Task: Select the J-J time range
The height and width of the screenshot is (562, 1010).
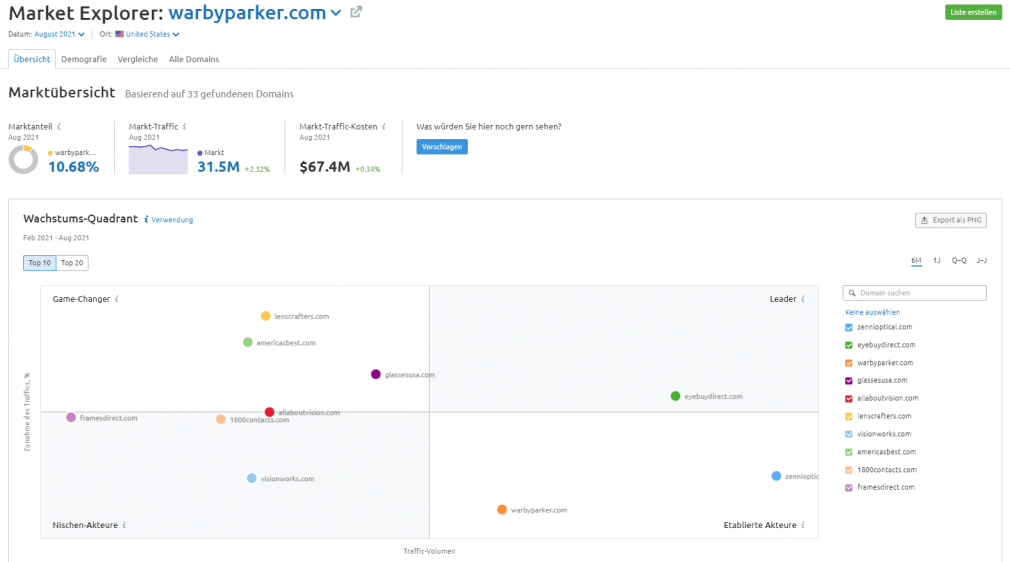Action: click(981, 260)
